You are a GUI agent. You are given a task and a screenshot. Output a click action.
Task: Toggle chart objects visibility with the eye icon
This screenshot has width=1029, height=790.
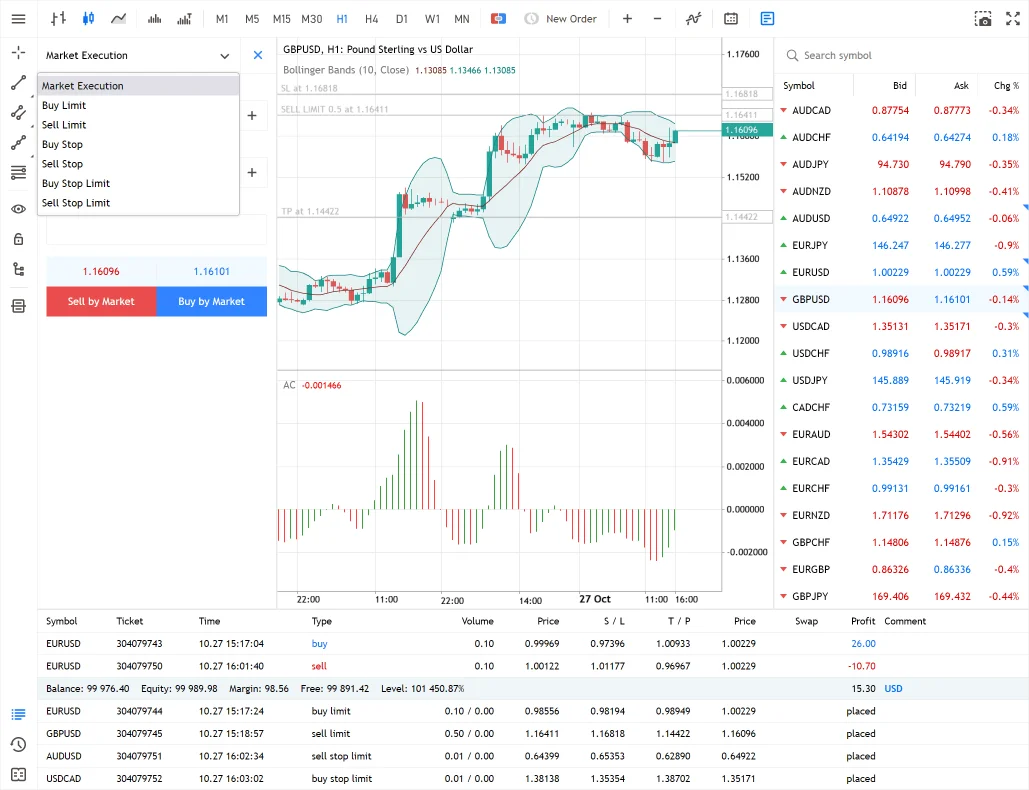(17, 209)
